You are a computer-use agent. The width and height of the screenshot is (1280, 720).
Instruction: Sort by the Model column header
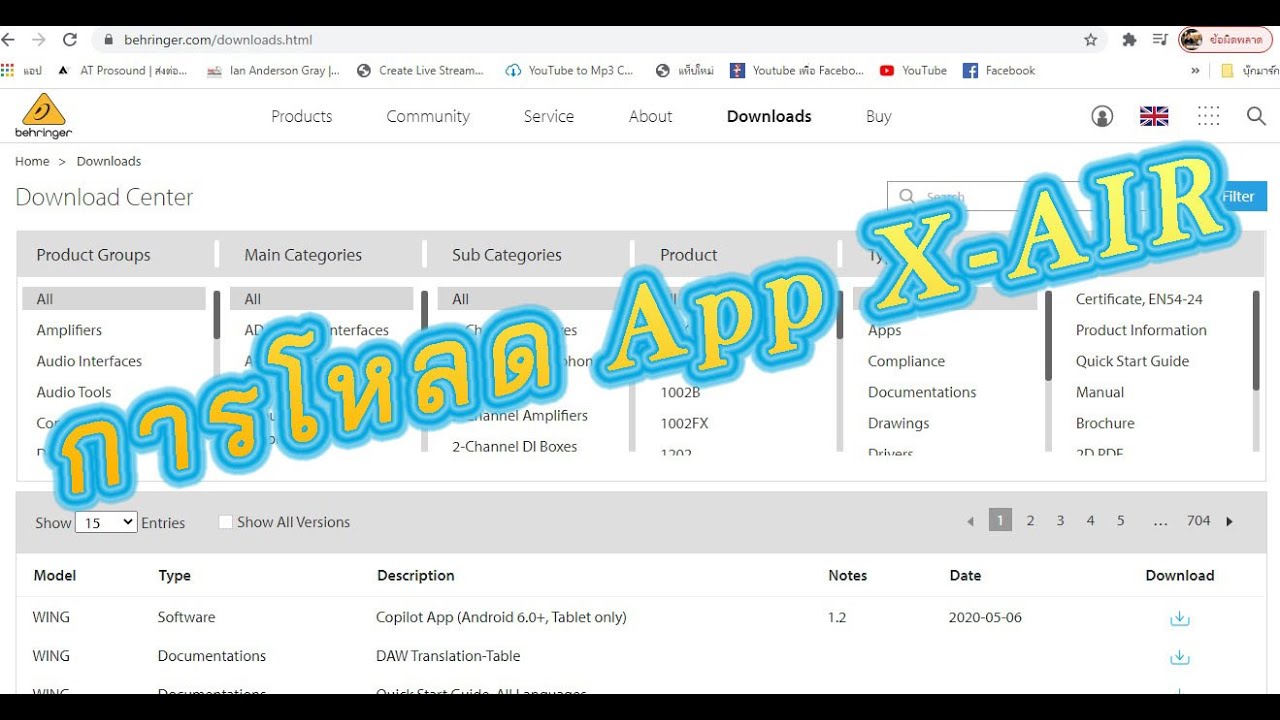tap(54, 575)
